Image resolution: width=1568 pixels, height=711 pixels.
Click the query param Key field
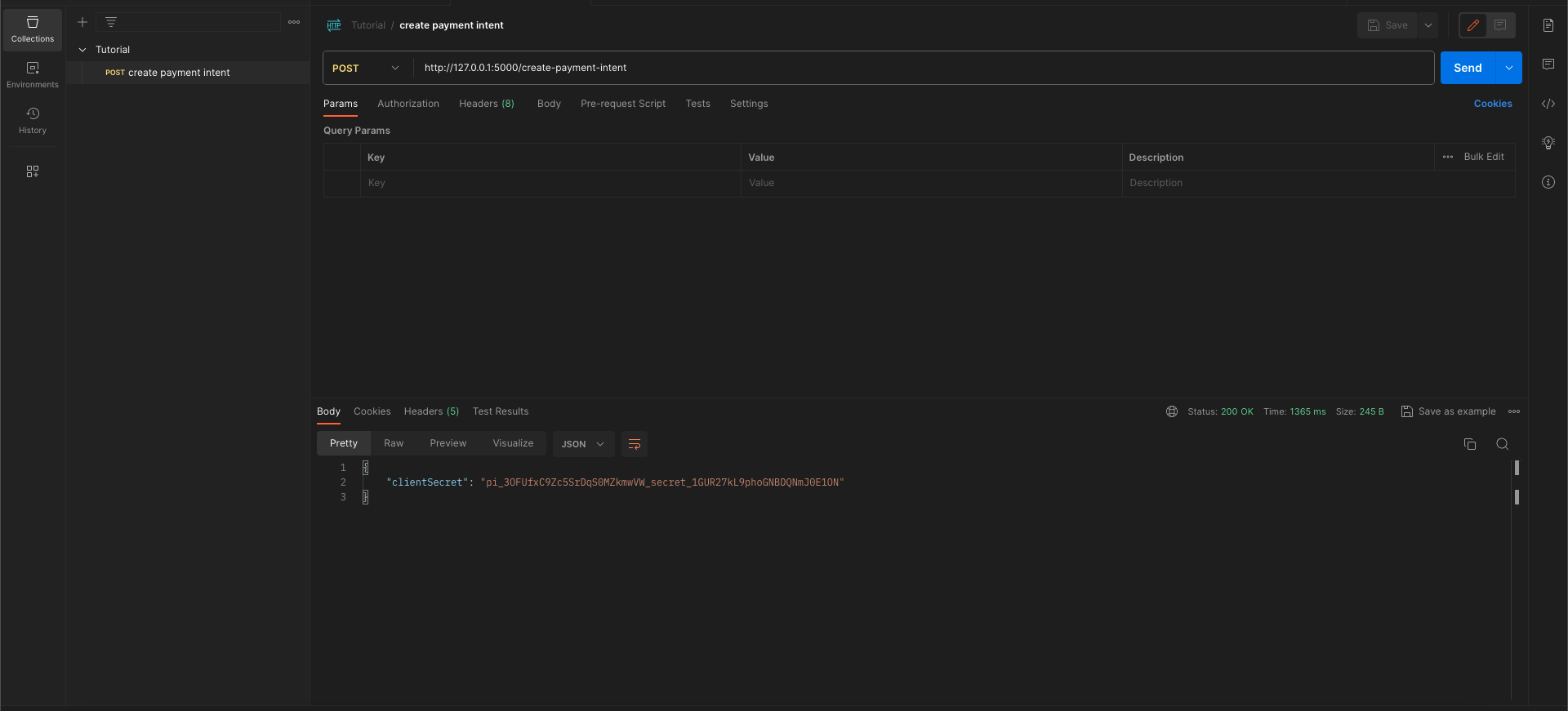550,183
